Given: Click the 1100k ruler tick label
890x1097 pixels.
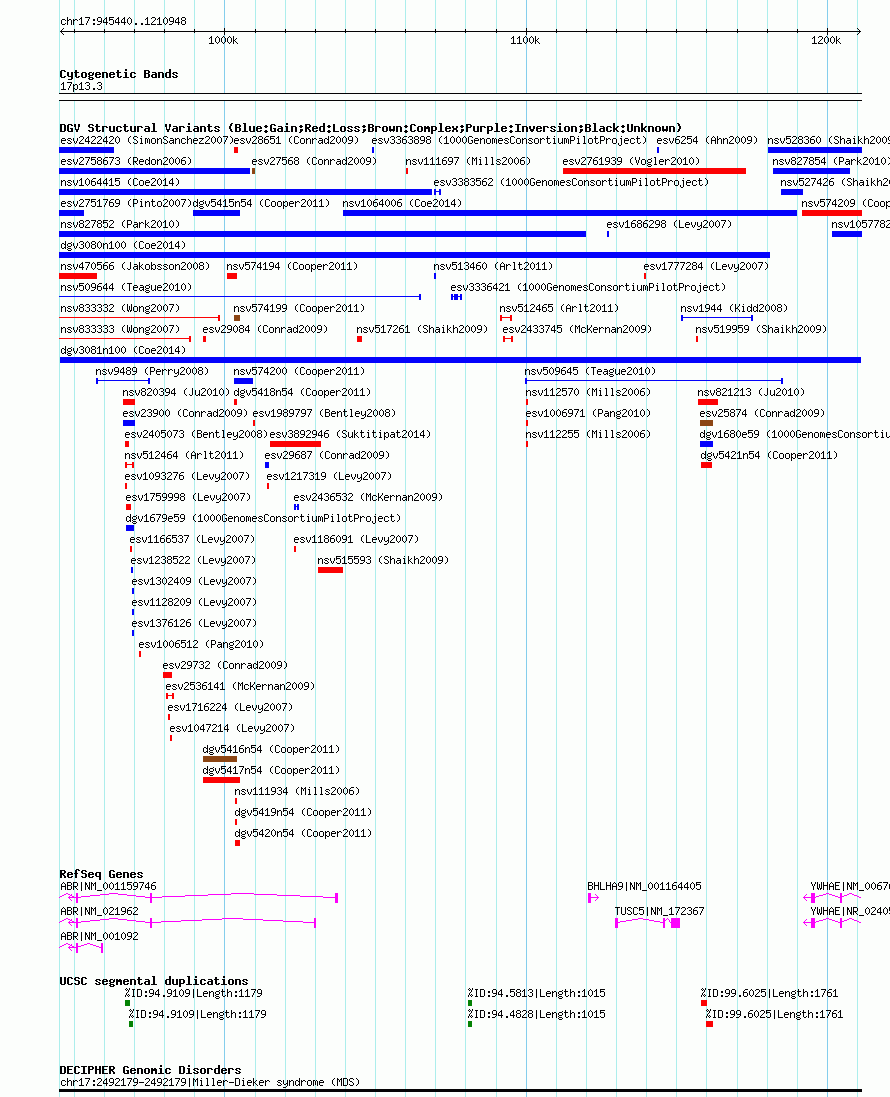Looking at the screenshot, I should pyautogui.click(x=525, y=40).
